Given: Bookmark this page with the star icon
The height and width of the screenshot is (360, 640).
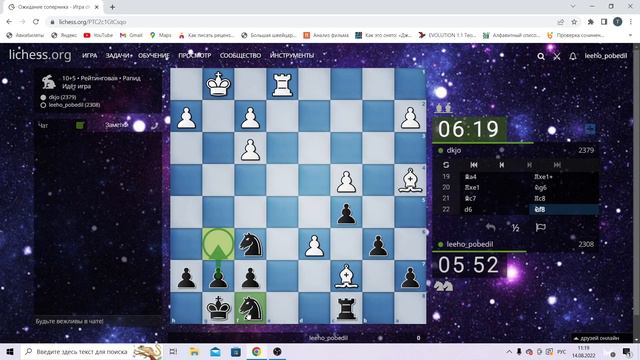Looking at the screenshot, I should [574, 22].
